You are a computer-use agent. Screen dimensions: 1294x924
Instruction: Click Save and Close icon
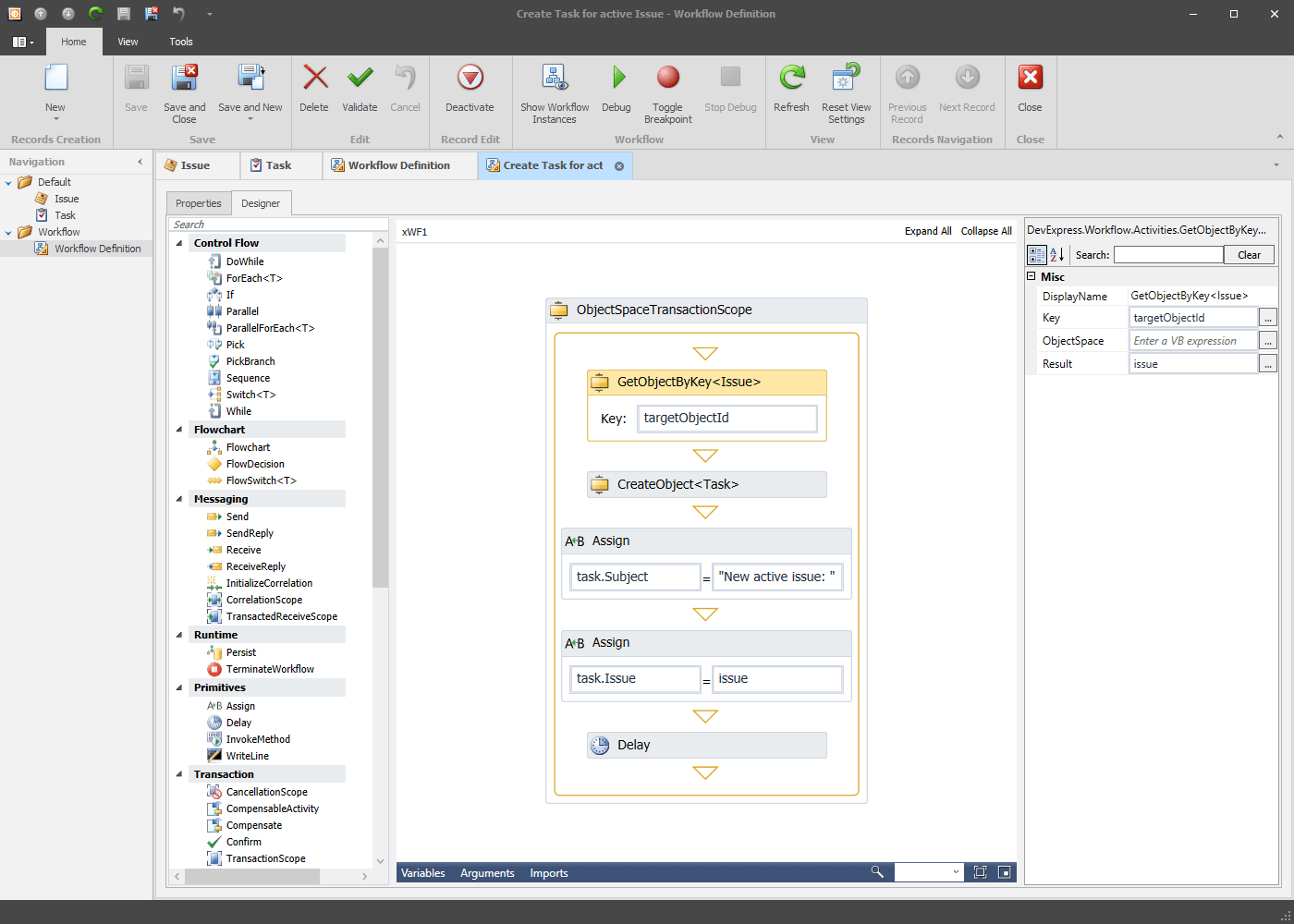point(185,79)
